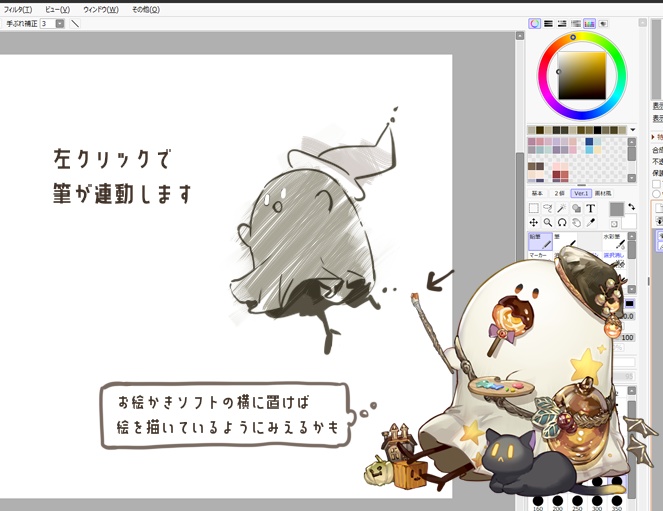Image resolution: width=663 pixels, height=511 pixels.
Task: Show the color wheel panel icon
Action: coord(534,24)
